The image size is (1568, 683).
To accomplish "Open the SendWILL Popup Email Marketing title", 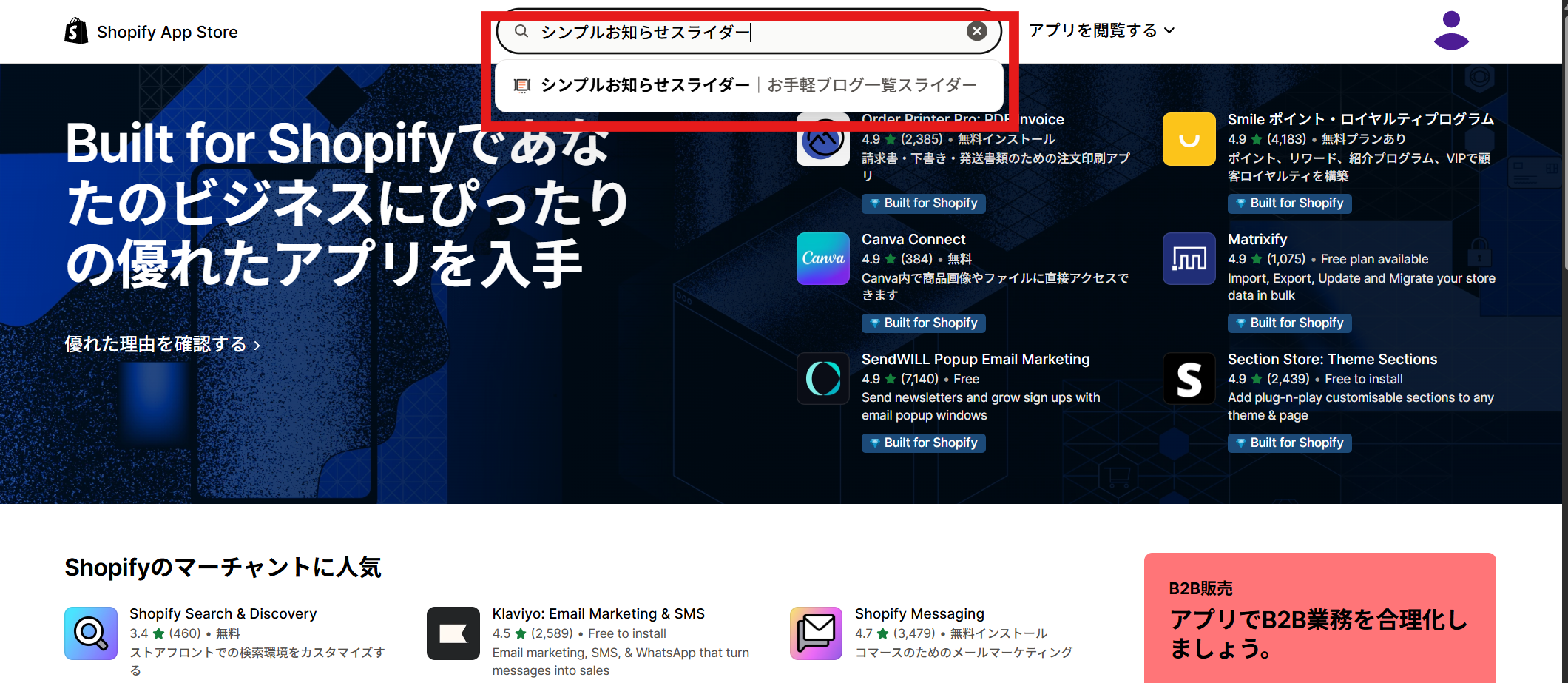I will [975, 359].
